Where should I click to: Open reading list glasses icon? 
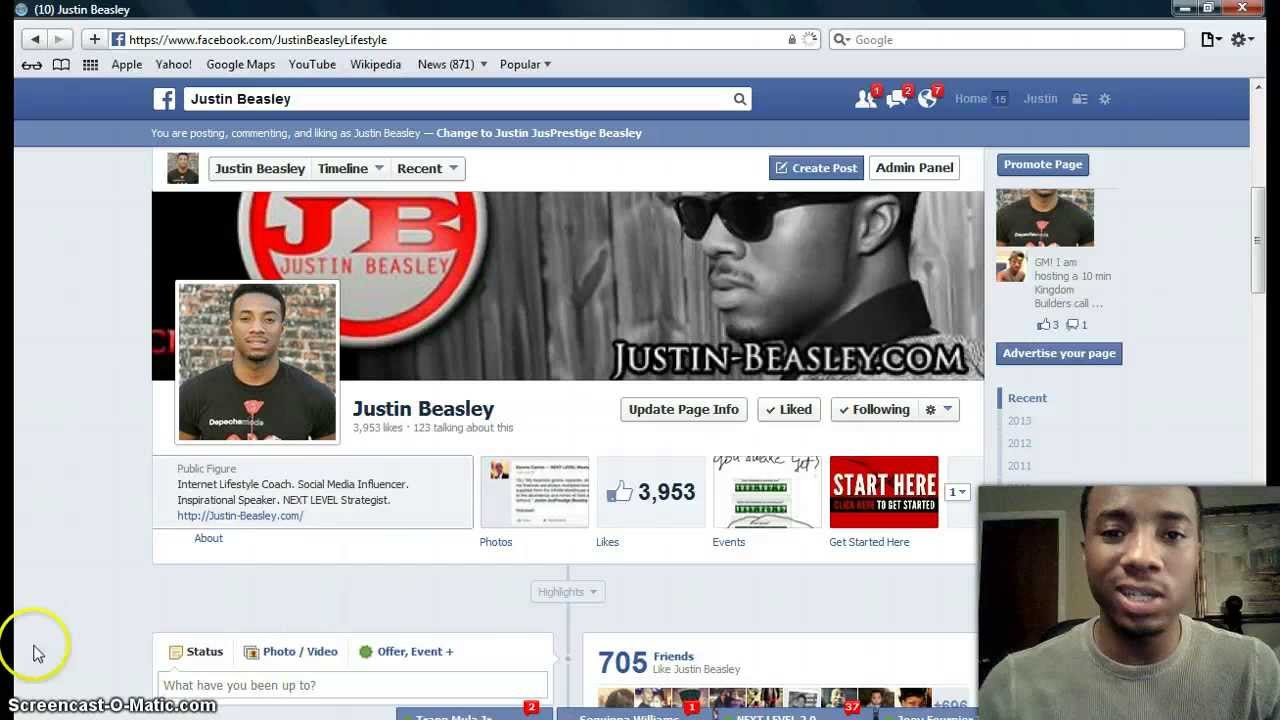[x=32, y=64]
